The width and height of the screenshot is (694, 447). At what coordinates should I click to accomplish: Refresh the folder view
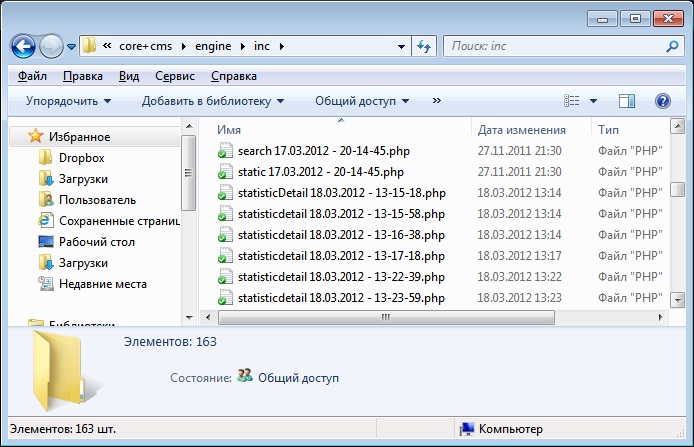[424, 46]
